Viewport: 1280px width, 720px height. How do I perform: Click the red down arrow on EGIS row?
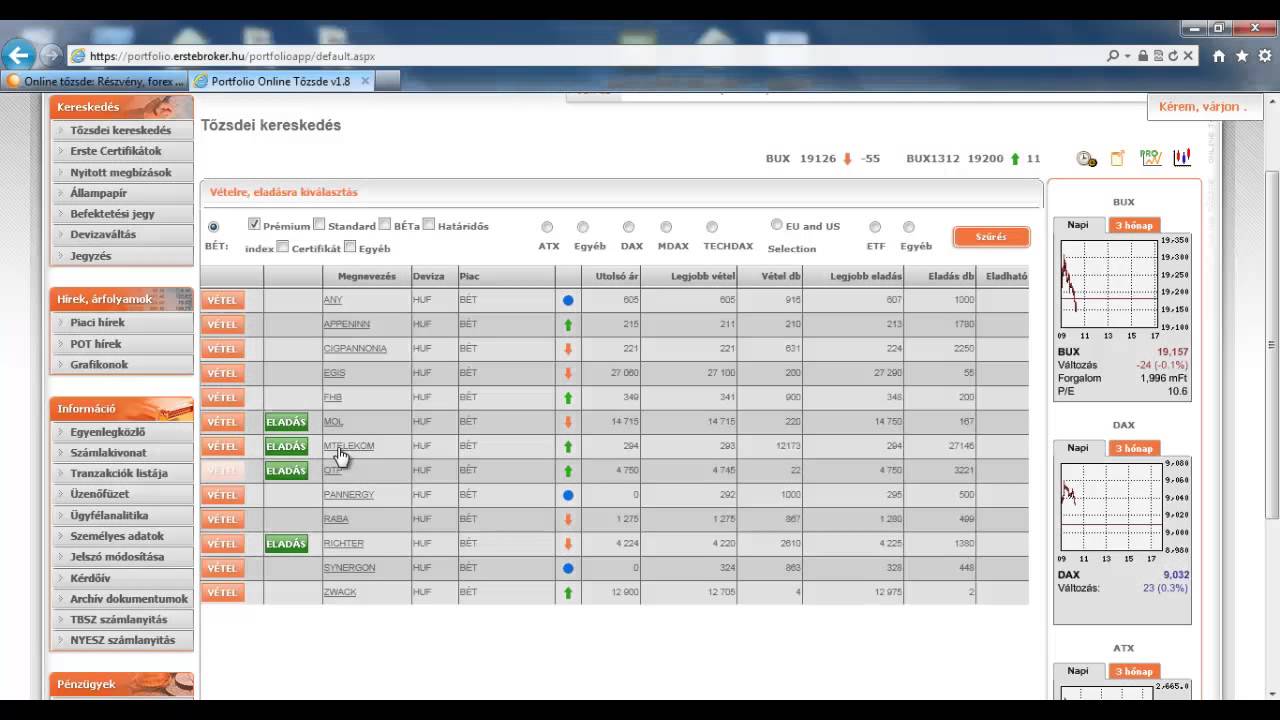point(568,373)
